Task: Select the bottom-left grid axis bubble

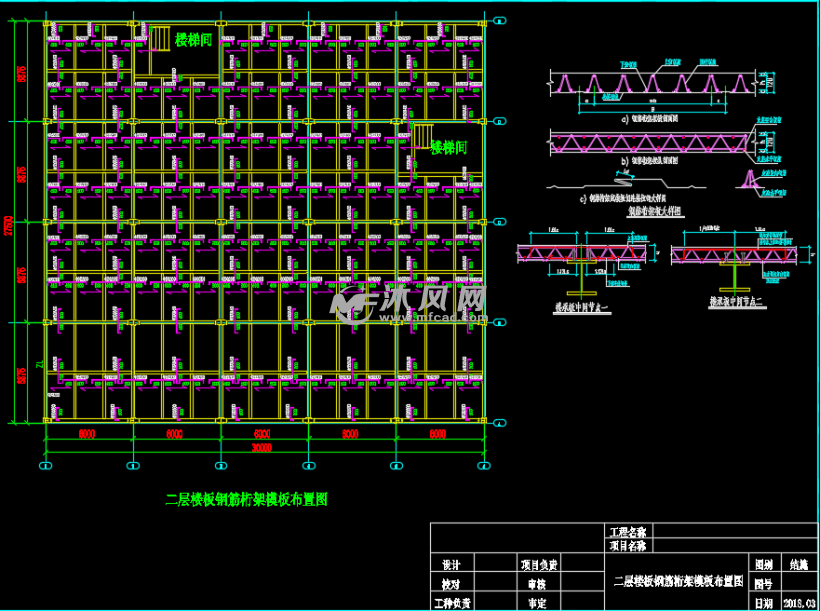Action: coord(46,466)
